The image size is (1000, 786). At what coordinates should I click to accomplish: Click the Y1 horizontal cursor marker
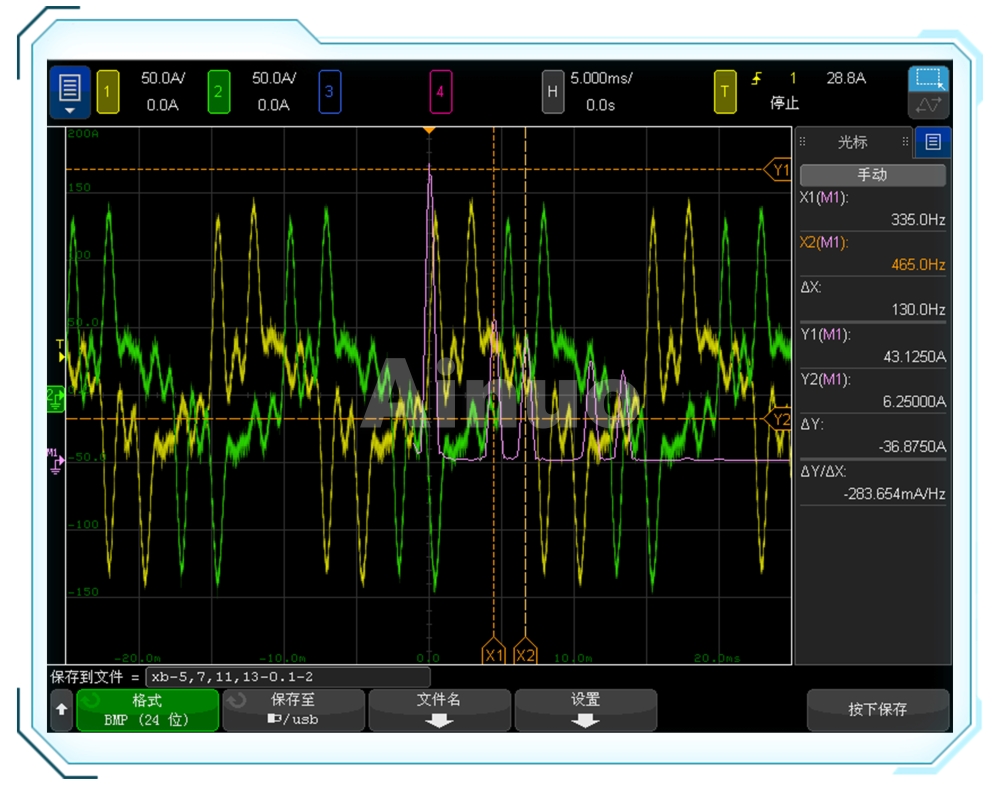[x=780, y=170]
